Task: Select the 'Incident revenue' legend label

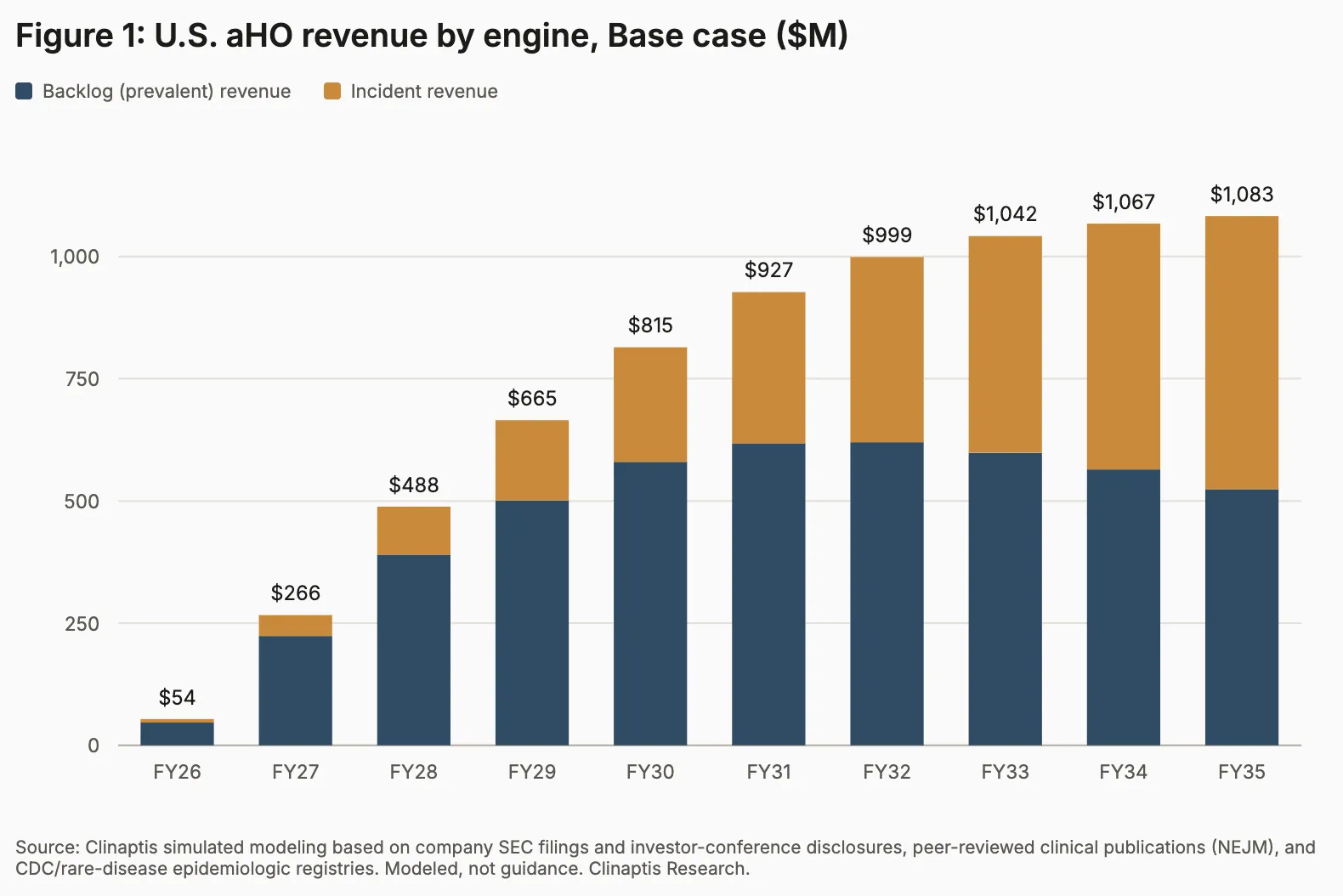Action: (424, 91)
